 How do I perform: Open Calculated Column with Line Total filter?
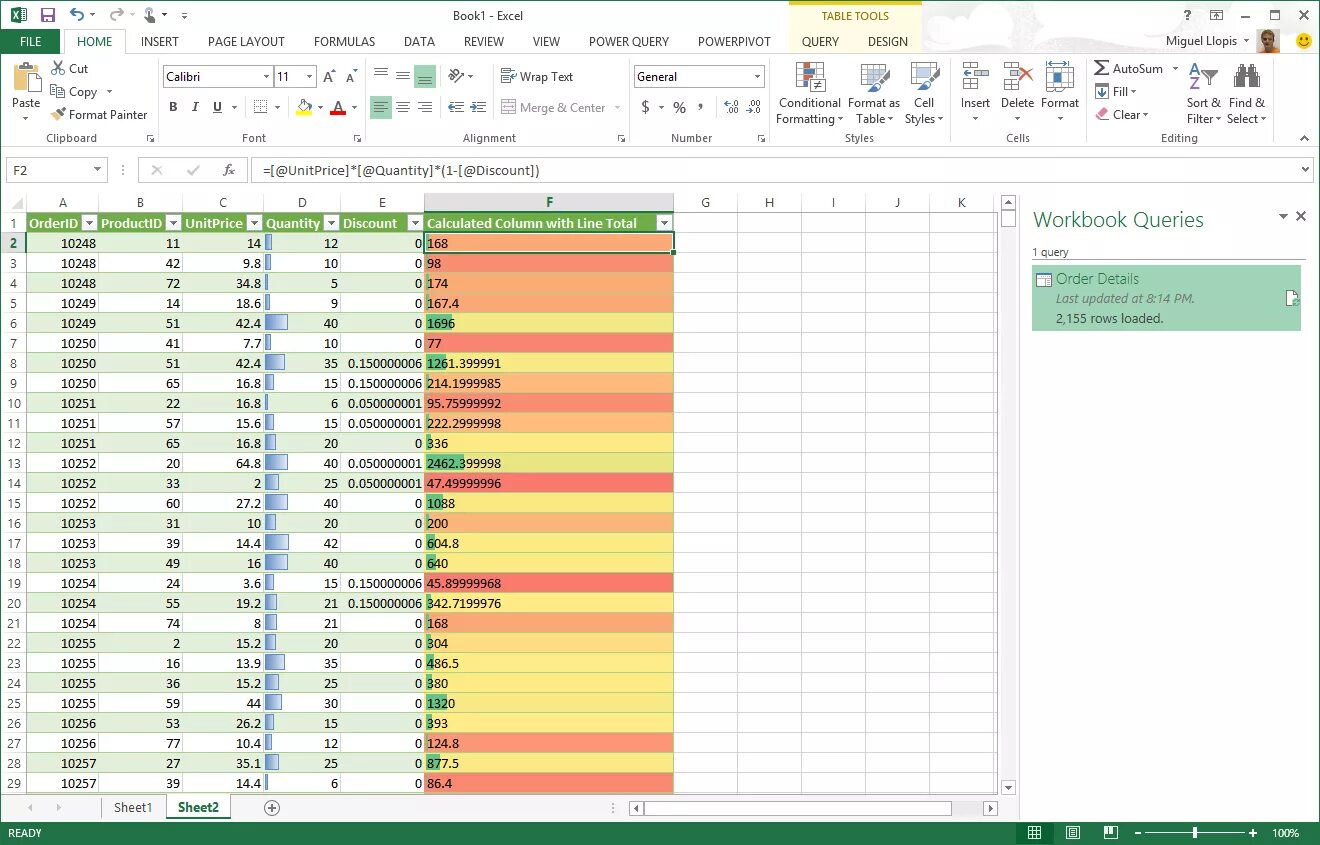click(x=663, y=223)
